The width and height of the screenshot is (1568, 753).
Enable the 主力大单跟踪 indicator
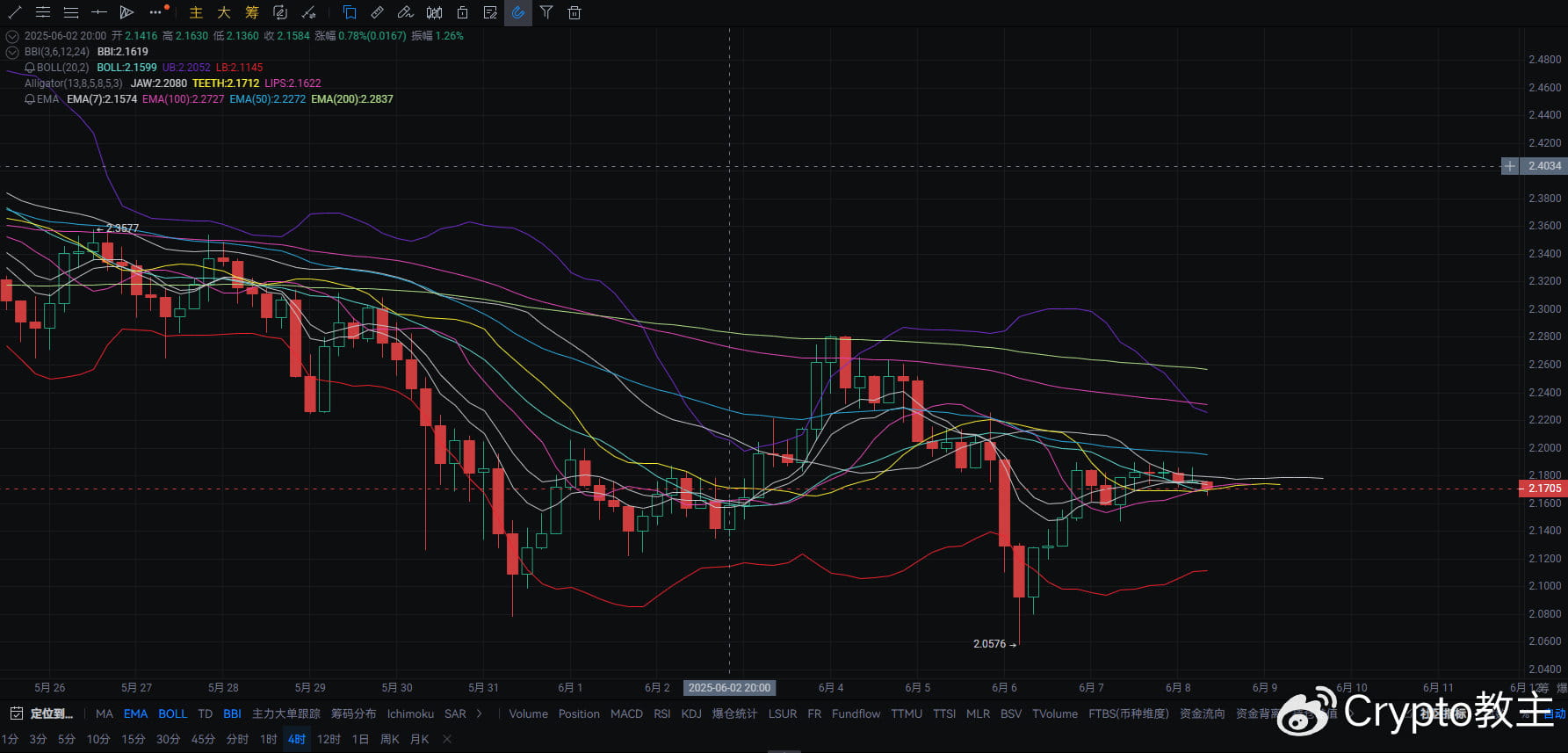(x=286, y=713)
